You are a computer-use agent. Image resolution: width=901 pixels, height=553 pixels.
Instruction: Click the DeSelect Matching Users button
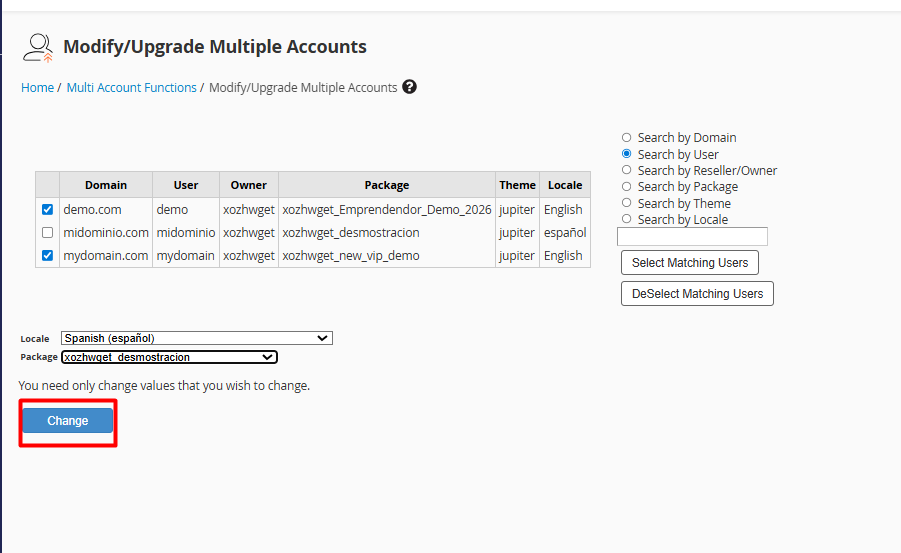tap(697, 294)
